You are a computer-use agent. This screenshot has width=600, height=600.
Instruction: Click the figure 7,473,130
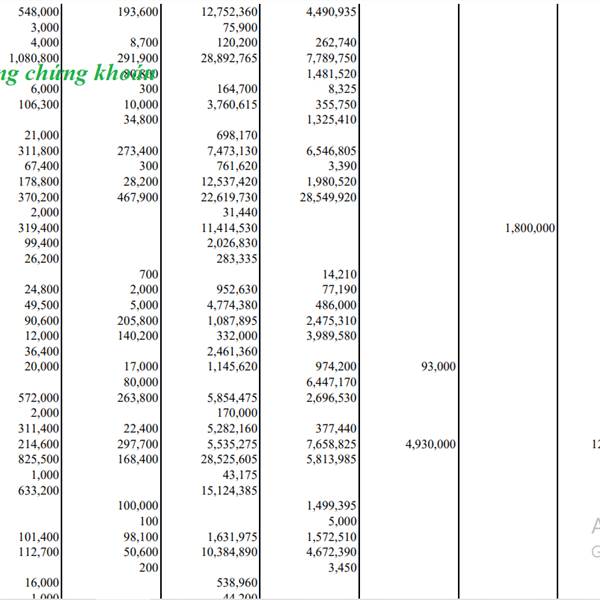tap(232, 151)
